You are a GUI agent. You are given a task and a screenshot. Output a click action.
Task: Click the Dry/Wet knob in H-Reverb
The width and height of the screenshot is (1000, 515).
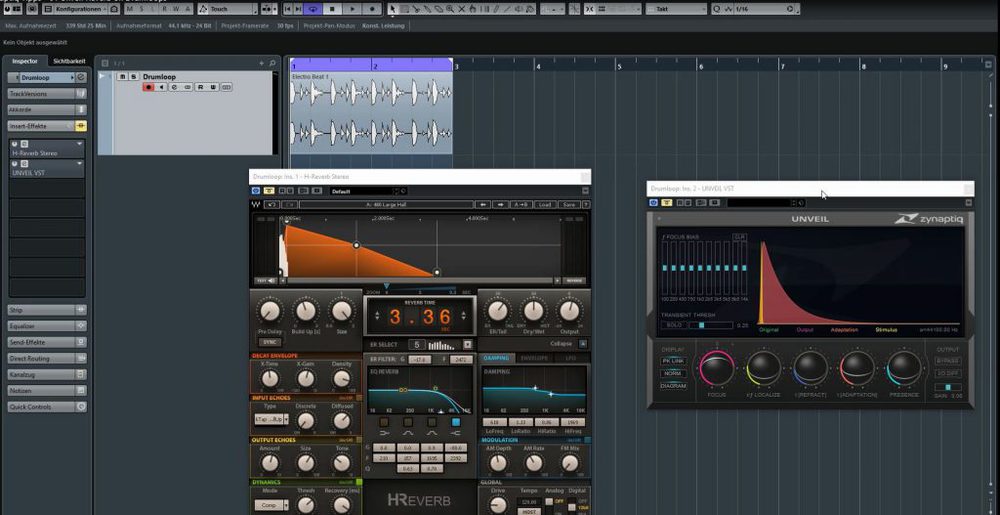pos(533,311)
